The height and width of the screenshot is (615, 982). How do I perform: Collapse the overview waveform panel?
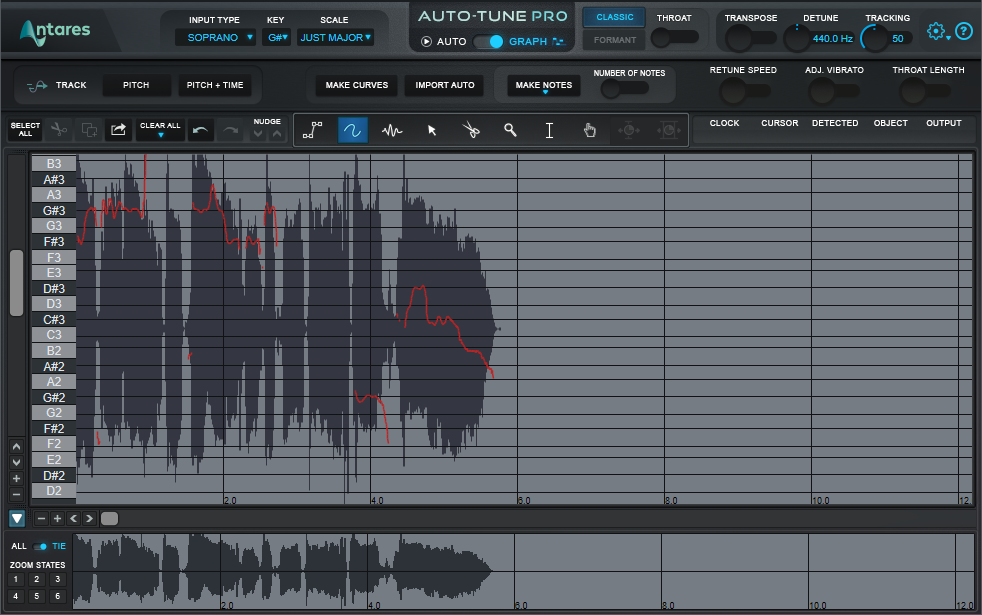click(x=17, y=519)
